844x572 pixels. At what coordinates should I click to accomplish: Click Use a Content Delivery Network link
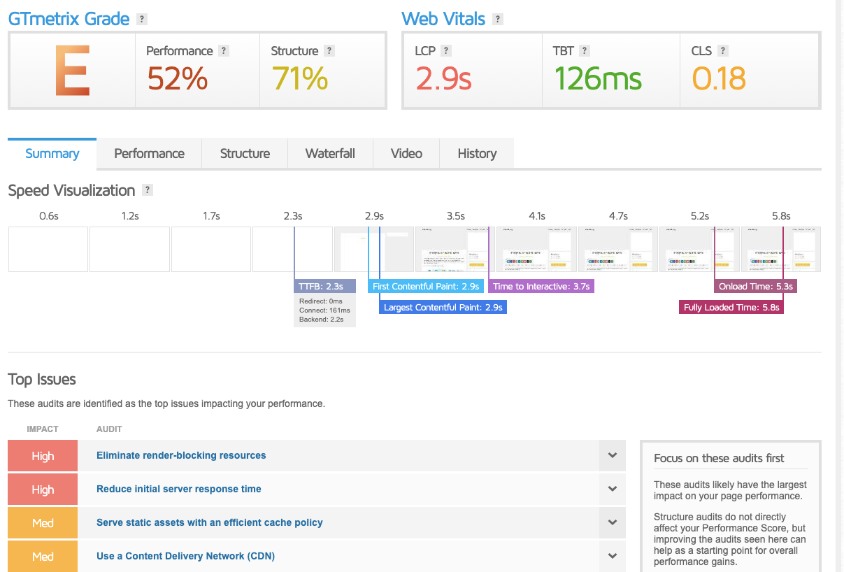[x=185, y=556]
